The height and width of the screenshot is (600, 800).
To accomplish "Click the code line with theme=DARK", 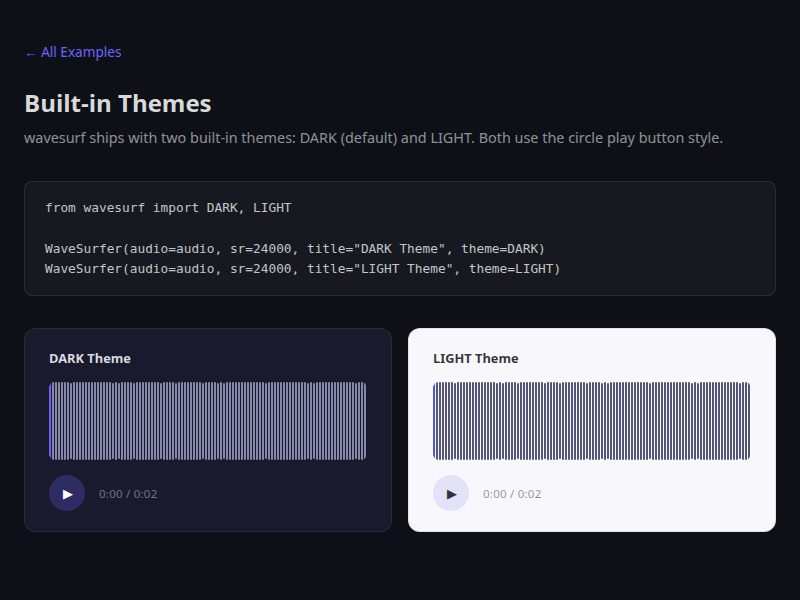I will (x=295, y=248).
